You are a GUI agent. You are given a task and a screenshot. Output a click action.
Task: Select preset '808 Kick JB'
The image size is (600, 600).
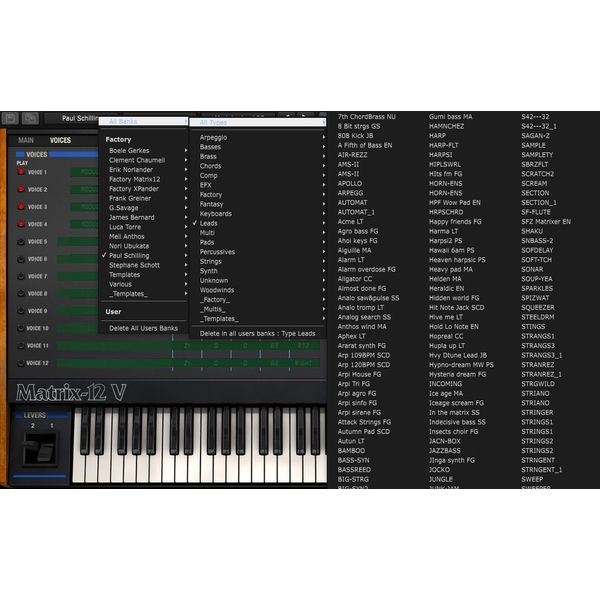[355, 136]
